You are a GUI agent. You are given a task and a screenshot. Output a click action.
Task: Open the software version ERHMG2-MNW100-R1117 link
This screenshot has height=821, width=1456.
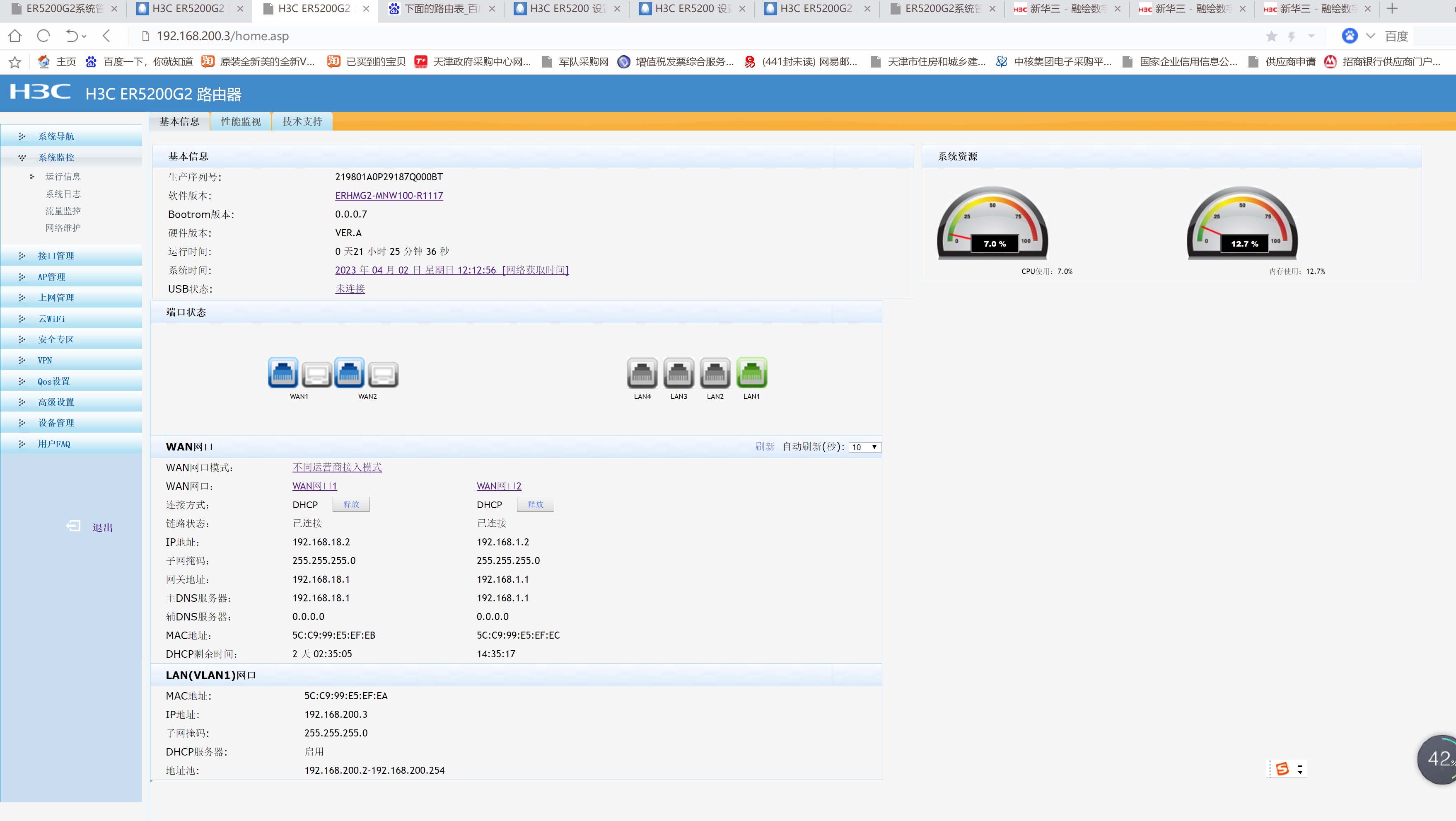click(389, 196)
